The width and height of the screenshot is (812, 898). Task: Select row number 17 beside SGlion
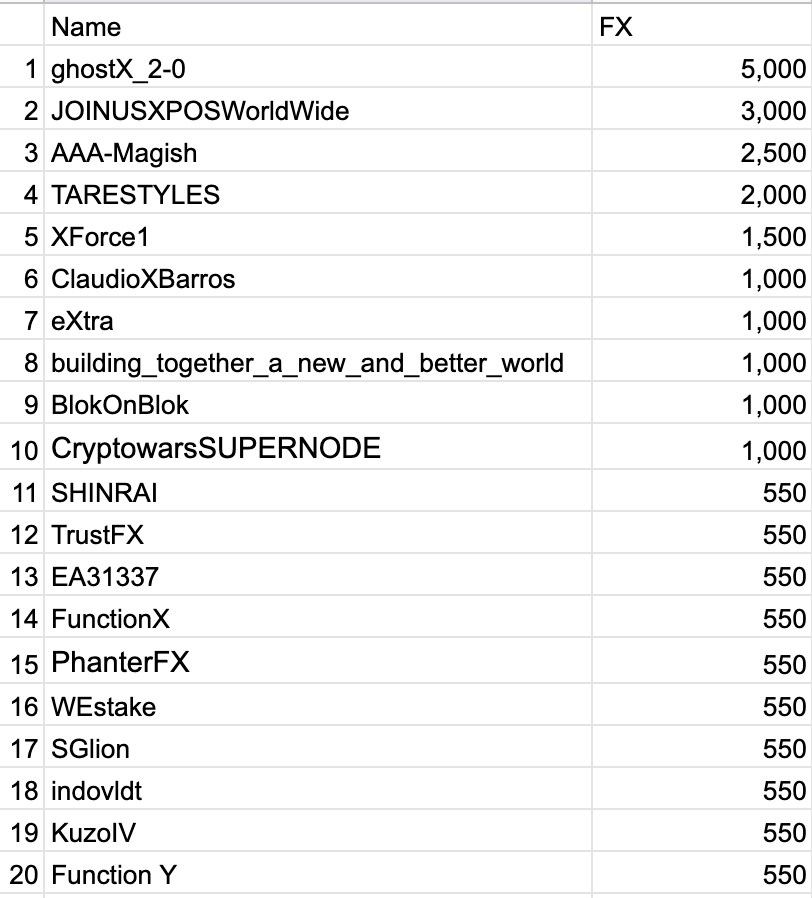coord(22,747)
